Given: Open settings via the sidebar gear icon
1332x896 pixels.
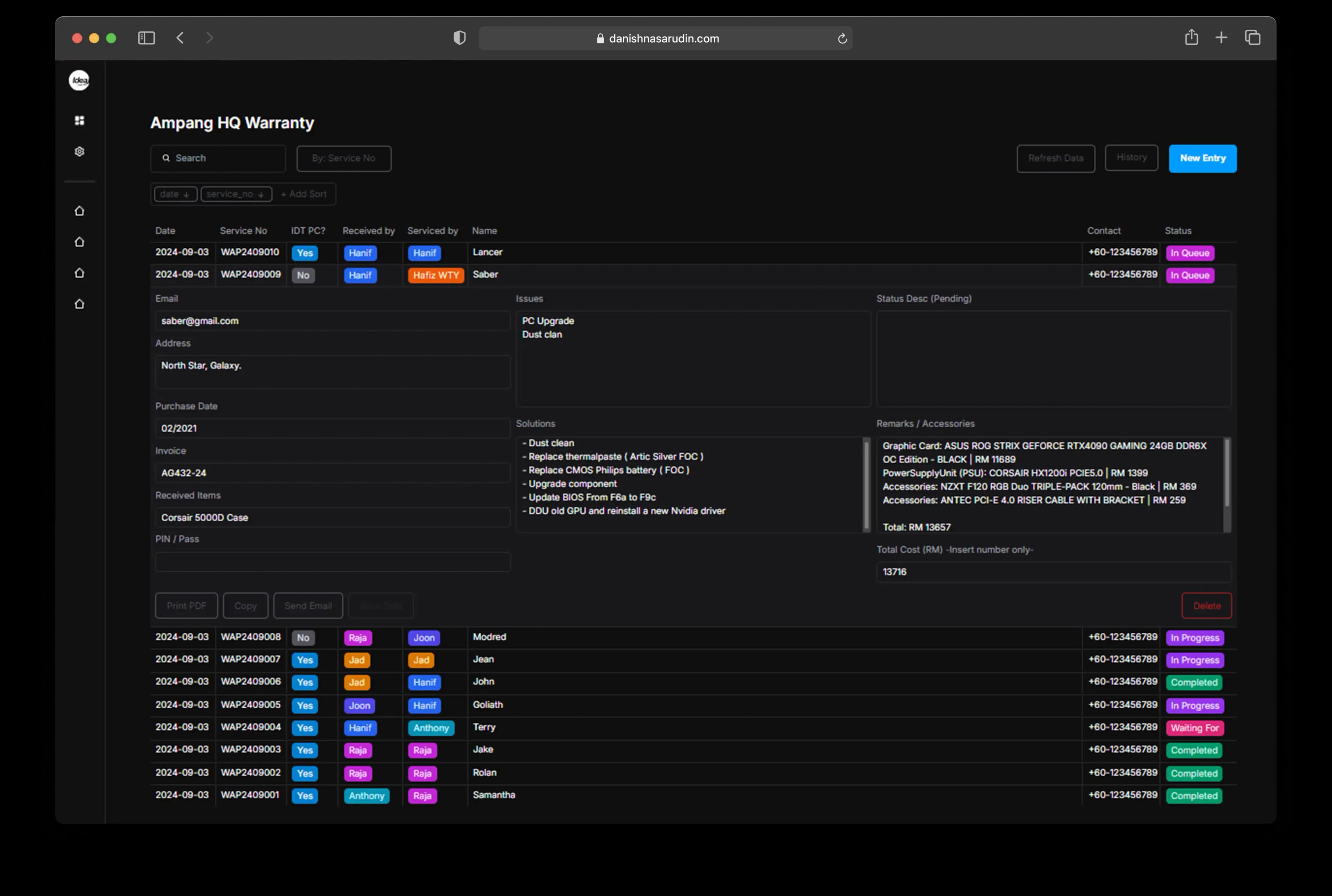Looking at the screenshot, I should [x=79, y=152].
